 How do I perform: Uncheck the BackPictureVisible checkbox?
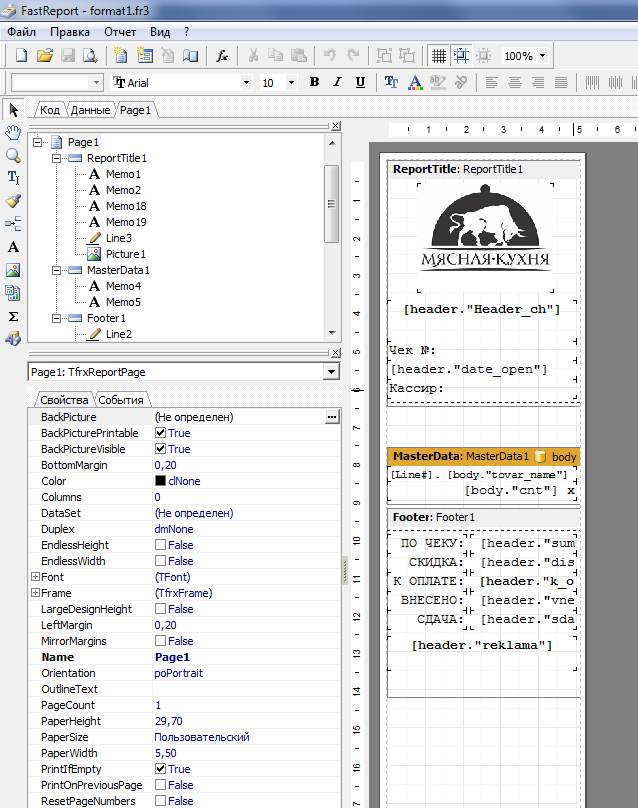click(x=160, y=449)
